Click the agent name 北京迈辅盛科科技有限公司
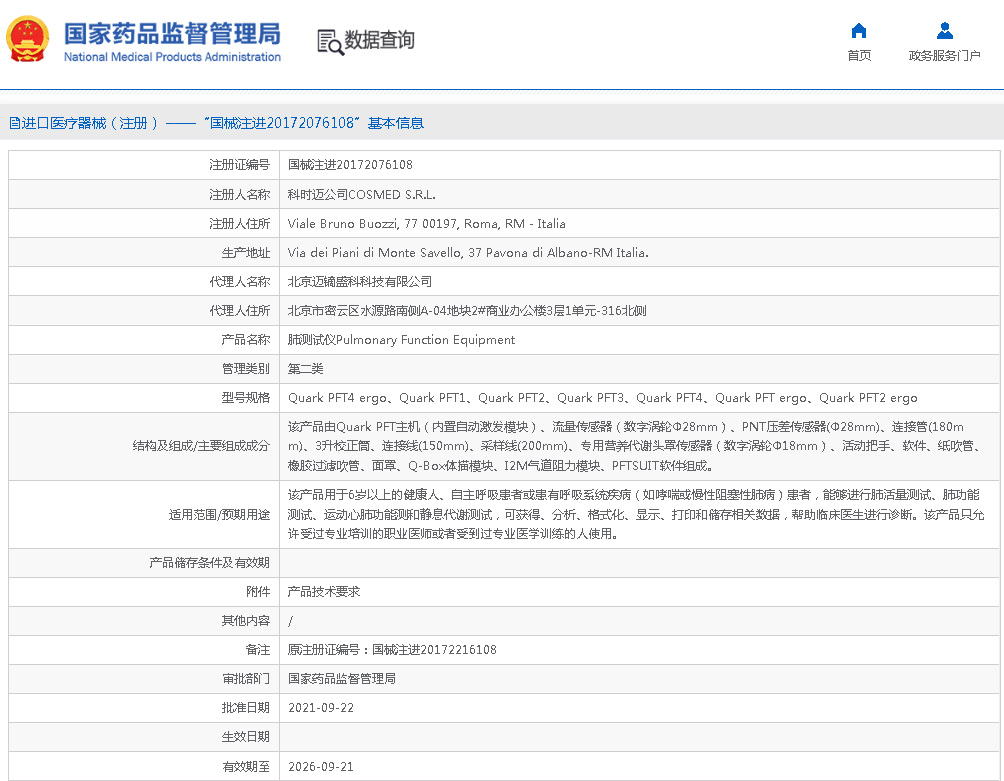The height and width of the screenshot is (781, 1004). [x=360, y=282]
